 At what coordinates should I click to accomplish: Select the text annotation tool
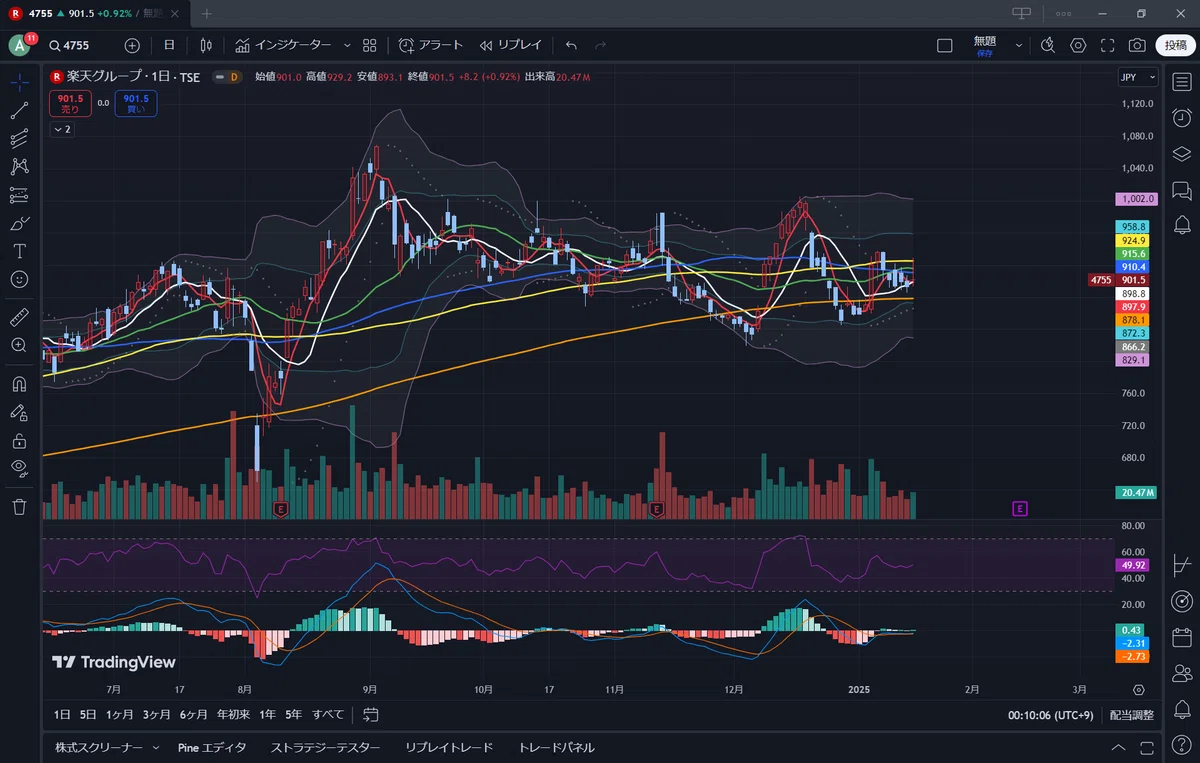pos(19,251)
